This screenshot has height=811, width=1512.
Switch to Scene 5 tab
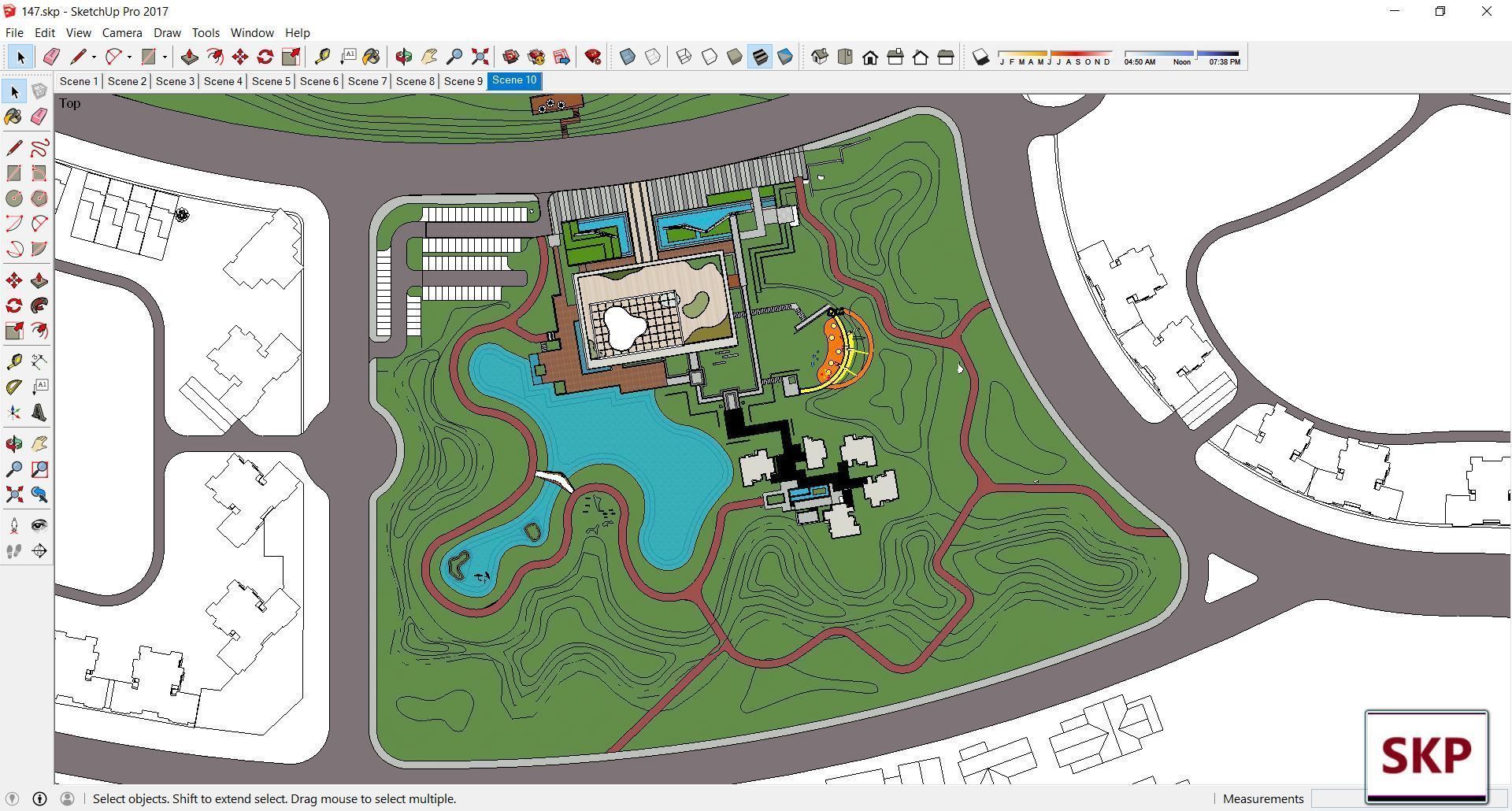point(271,81)
